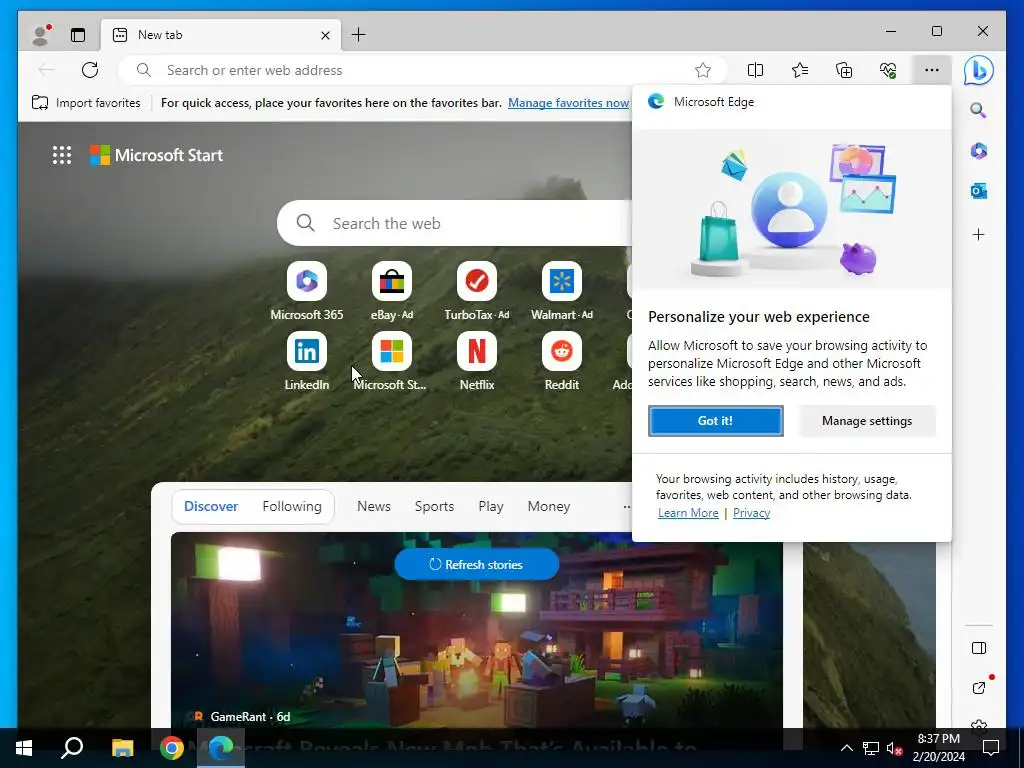Click the open-link-externally sidebar icon
Screen dimensions: 1024x768
(x=978, y=688)
